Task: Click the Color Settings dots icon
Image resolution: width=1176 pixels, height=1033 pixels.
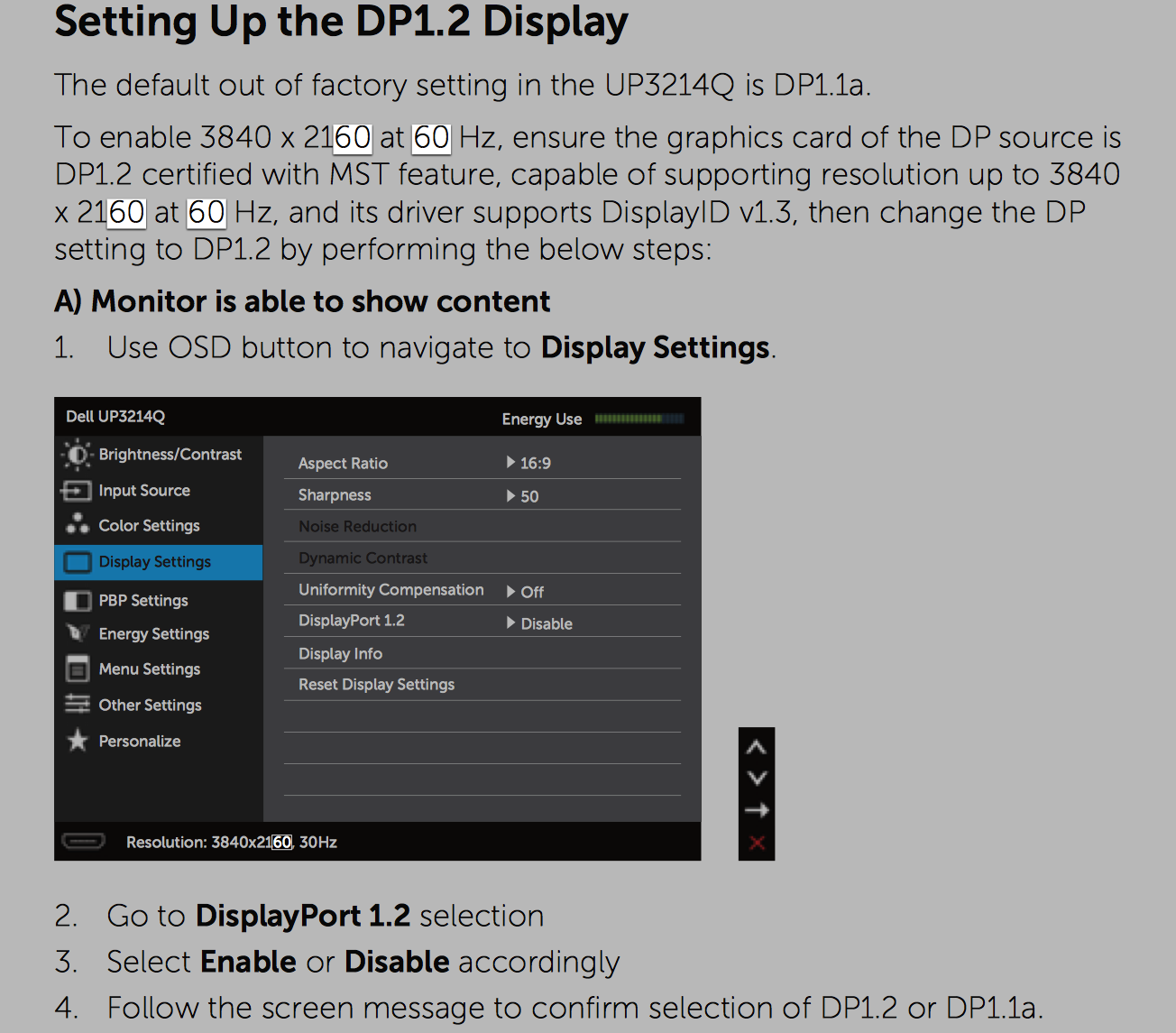Action: point(78,524)
